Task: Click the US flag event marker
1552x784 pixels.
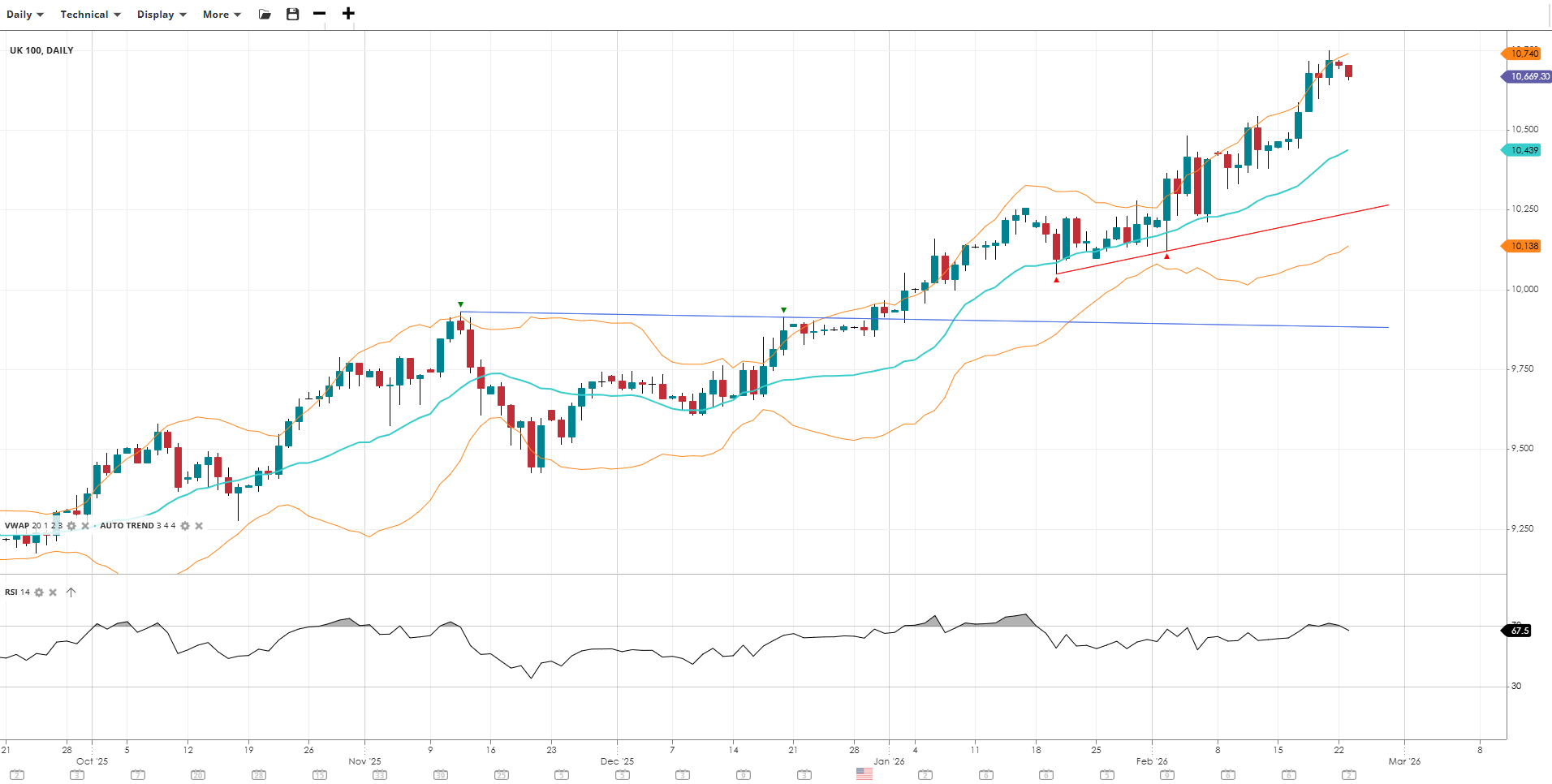Action: (x=864, y=774)
